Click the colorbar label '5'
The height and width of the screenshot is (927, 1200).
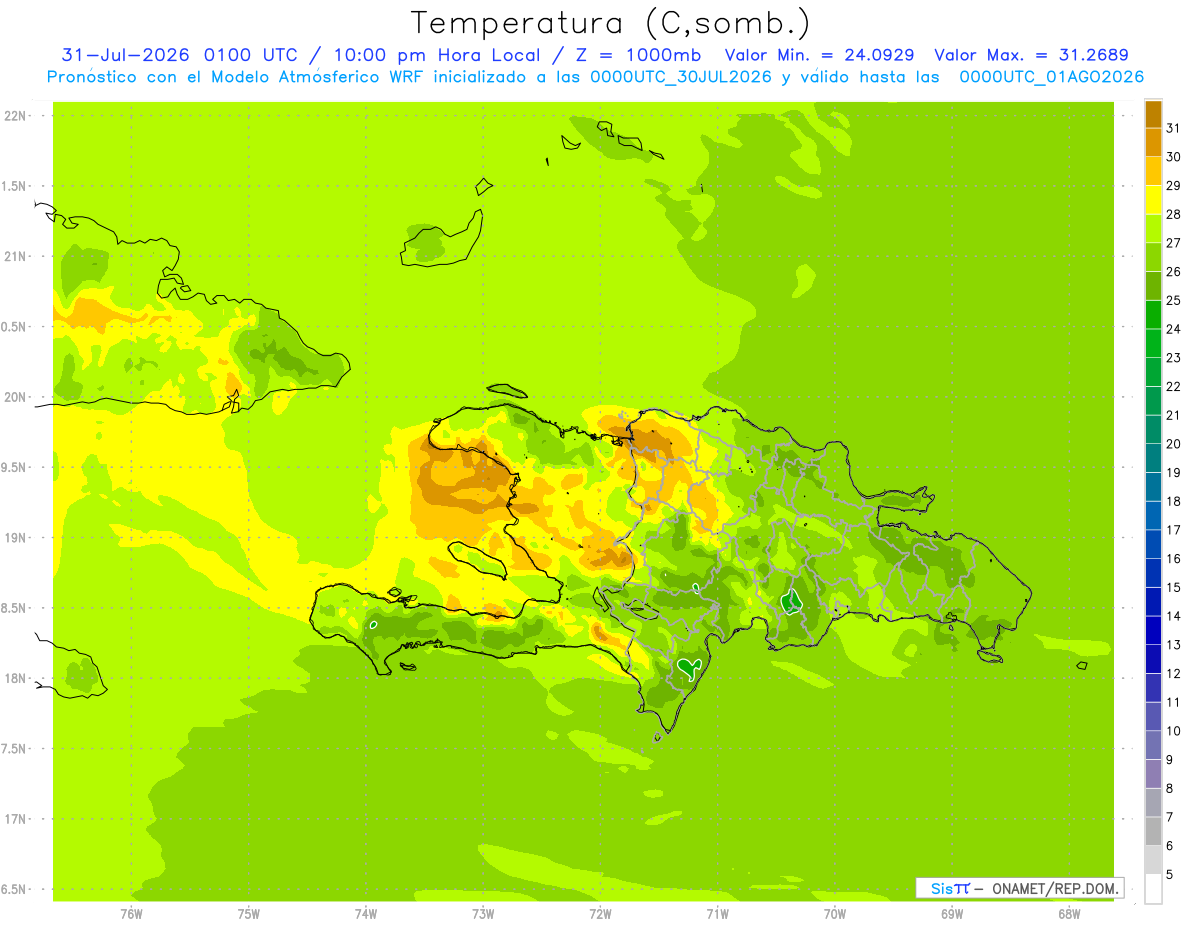click(x=1170, y=874)
